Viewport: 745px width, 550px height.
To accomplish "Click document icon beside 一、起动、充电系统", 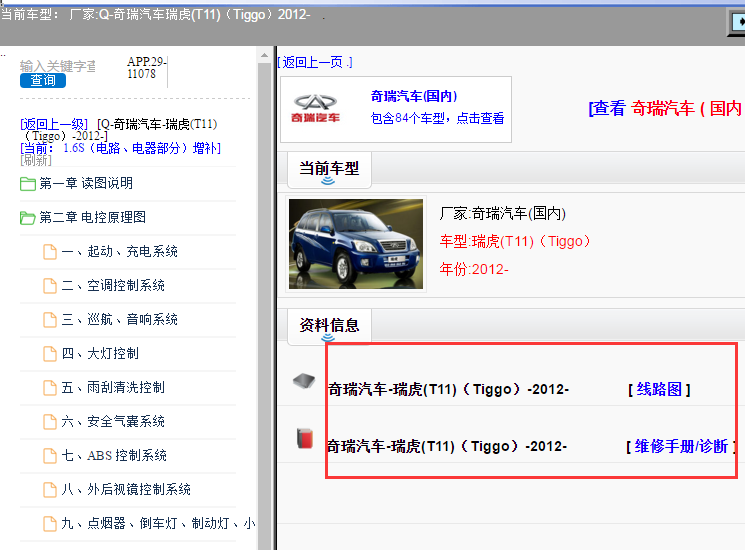I will click(x=50, y=252).
